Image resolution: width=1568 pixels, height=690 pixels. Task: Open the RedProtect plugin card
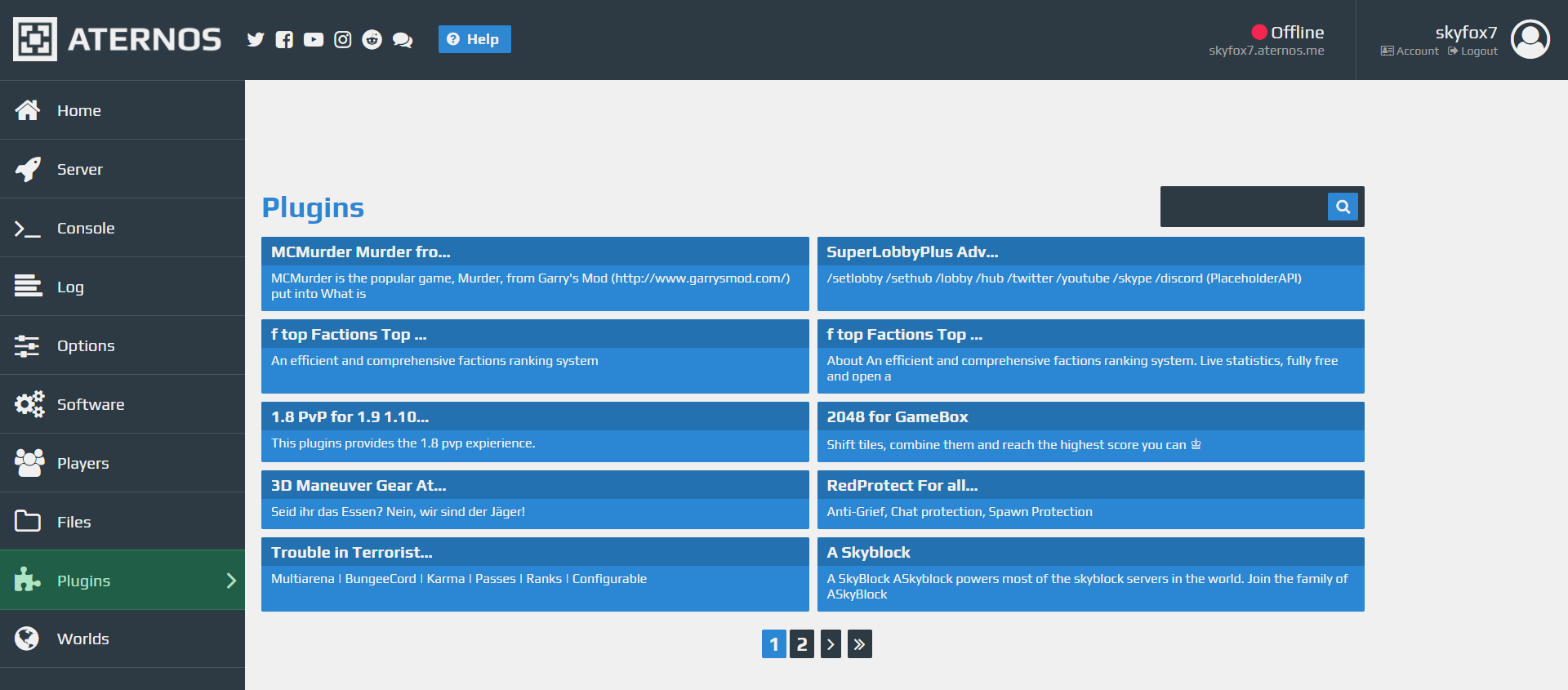pyautogui.click(x=1090, y=500)
